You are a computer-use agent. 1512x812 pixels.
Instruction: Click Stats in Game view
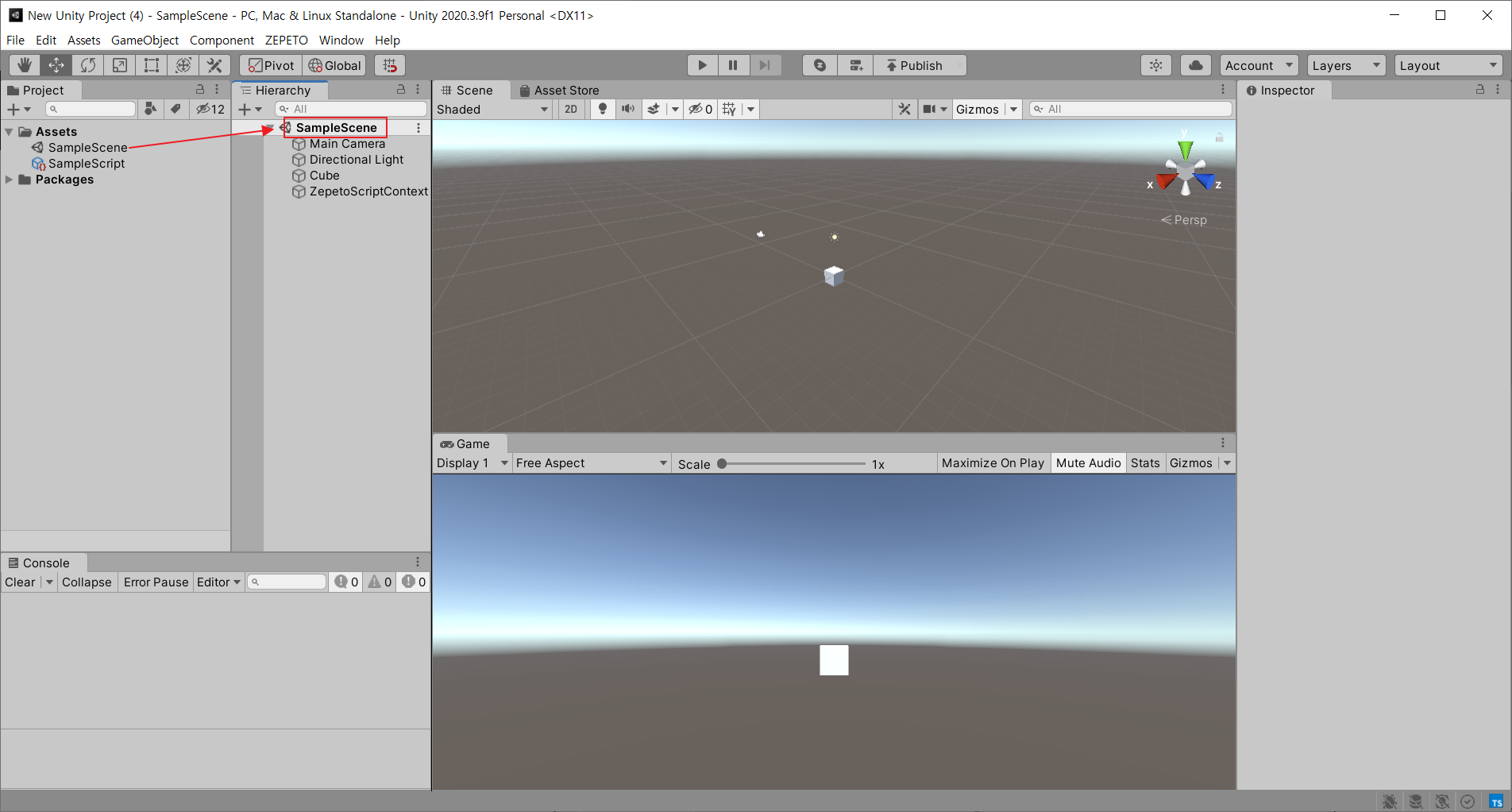1145,463
